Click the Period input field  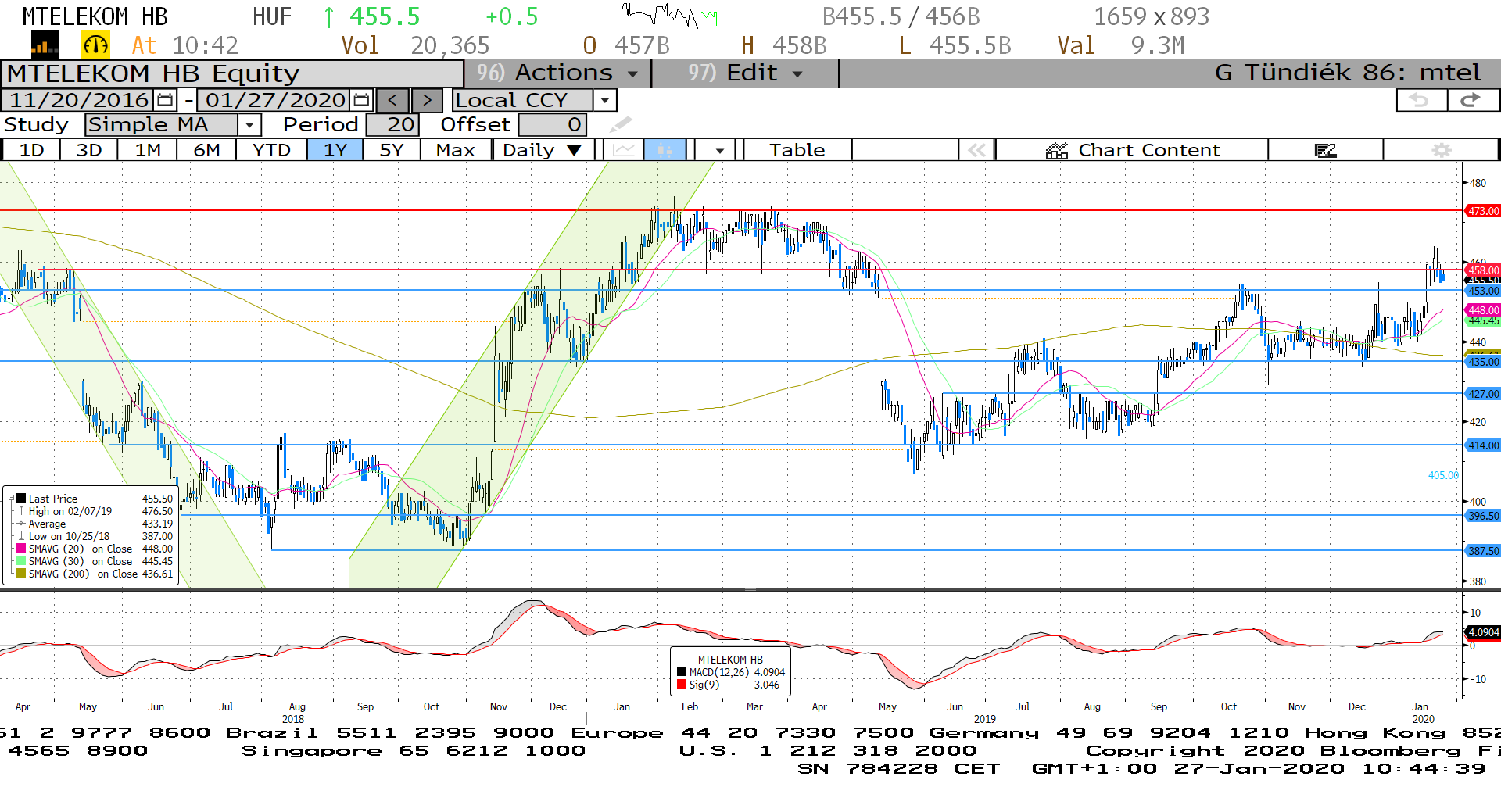(x=392, y=125)
